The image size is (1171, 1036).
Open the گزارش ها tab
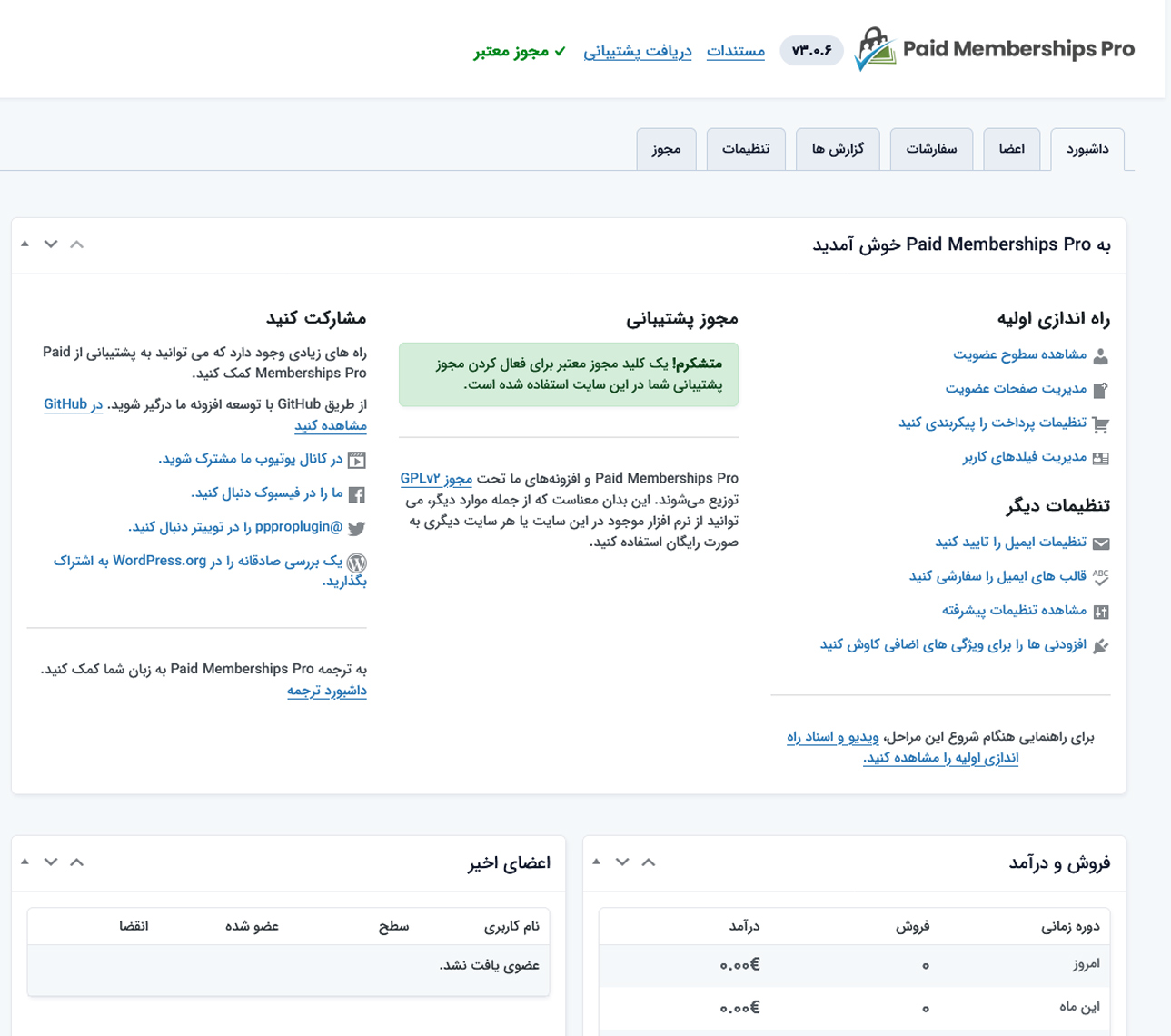coord(838,149)
